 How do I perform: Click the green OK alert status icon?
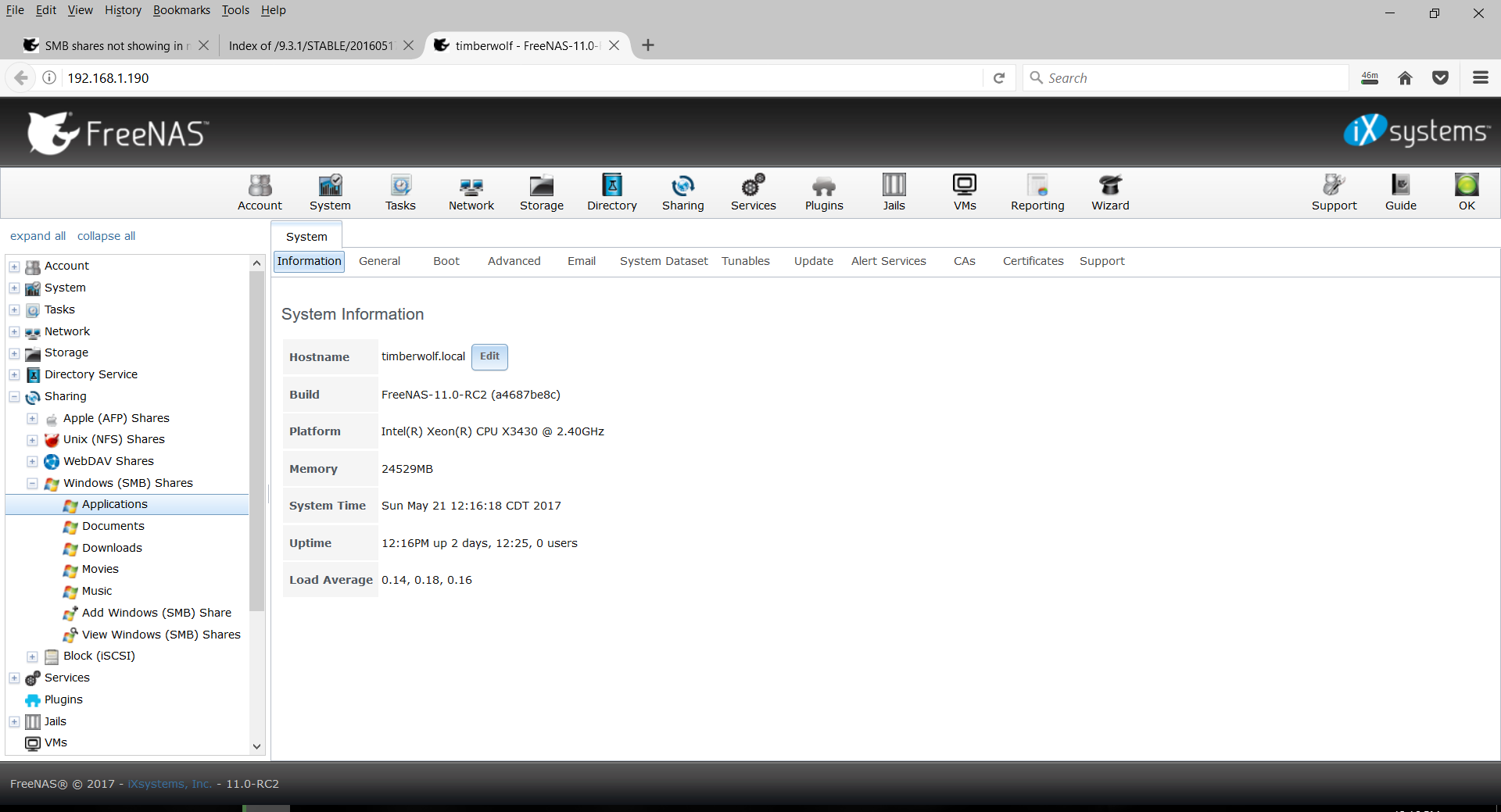point(1467,185)
